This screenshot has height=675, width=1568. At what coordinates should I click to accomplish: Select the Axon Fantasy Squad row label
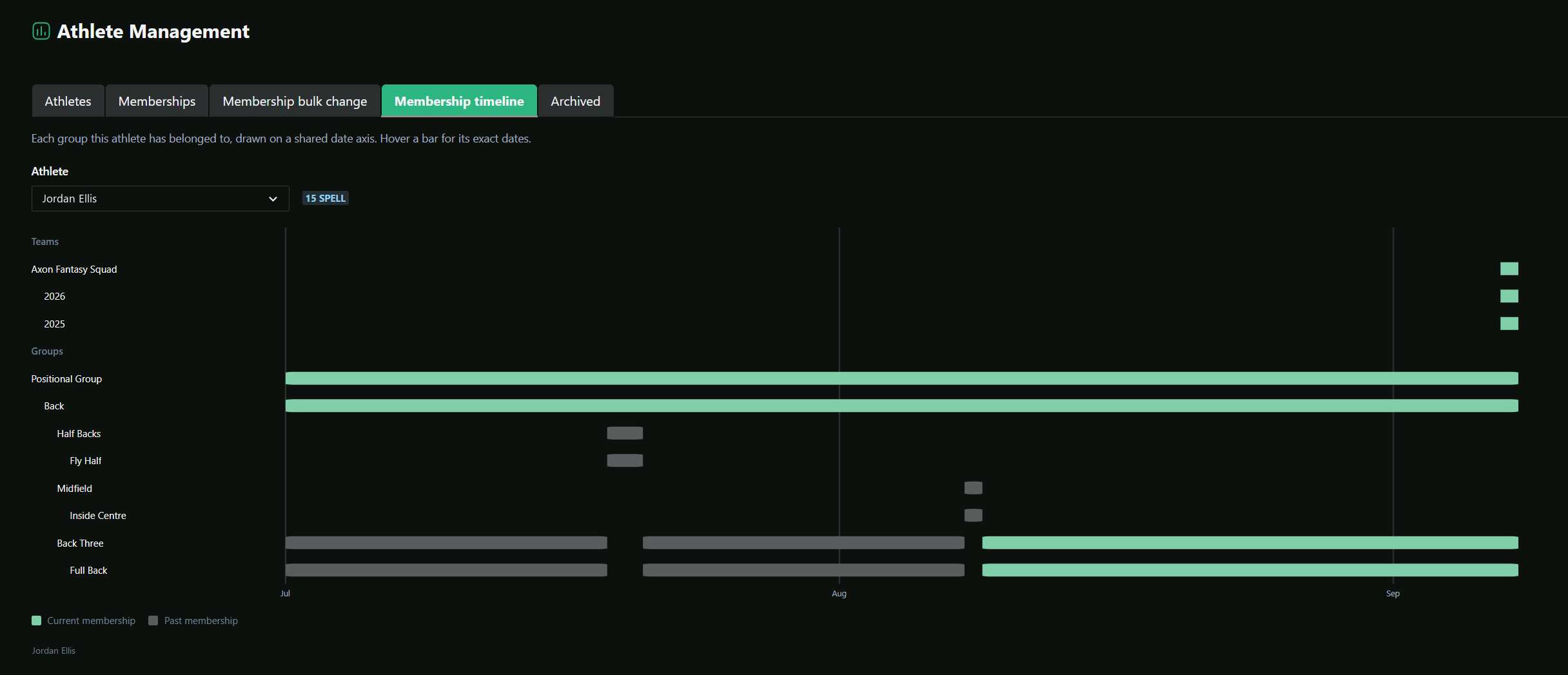[x=74, y=269]
